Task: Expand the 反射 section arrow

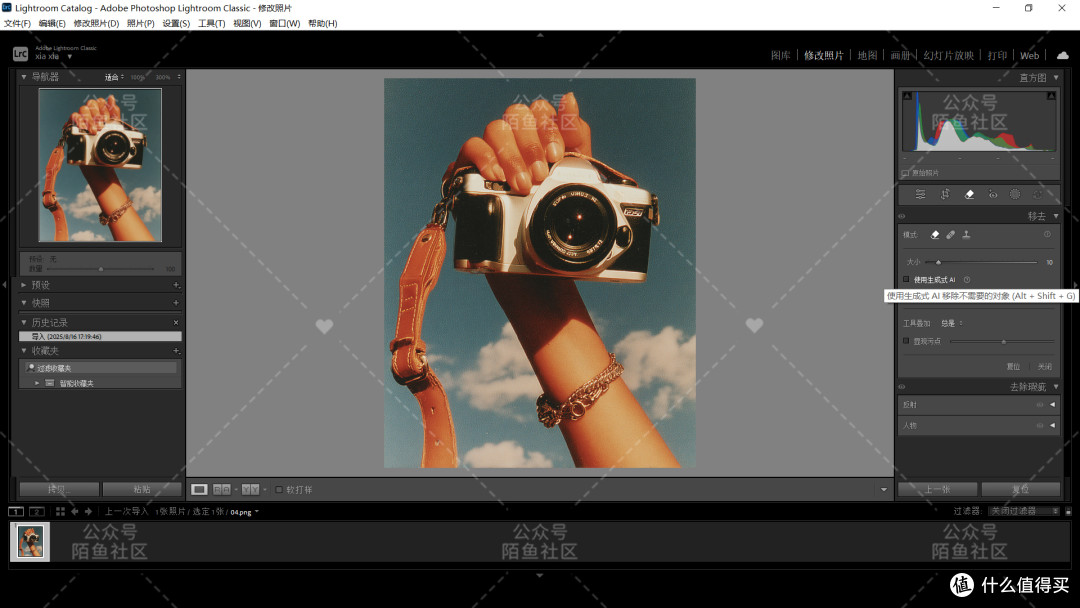Action: click(x=1052, y=405)
